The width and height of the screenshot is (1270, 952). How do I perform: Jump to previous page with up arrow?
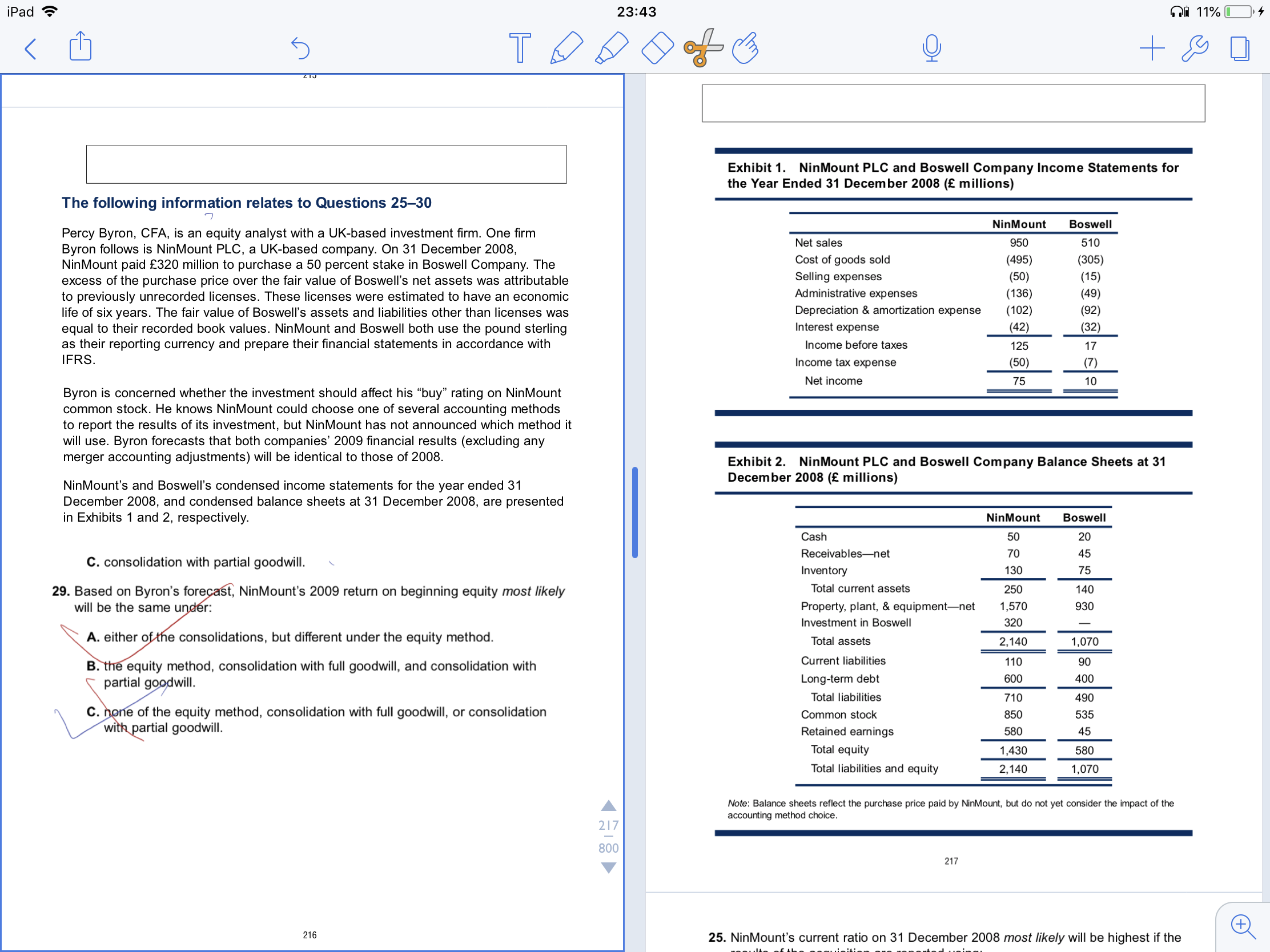point(608,805)
